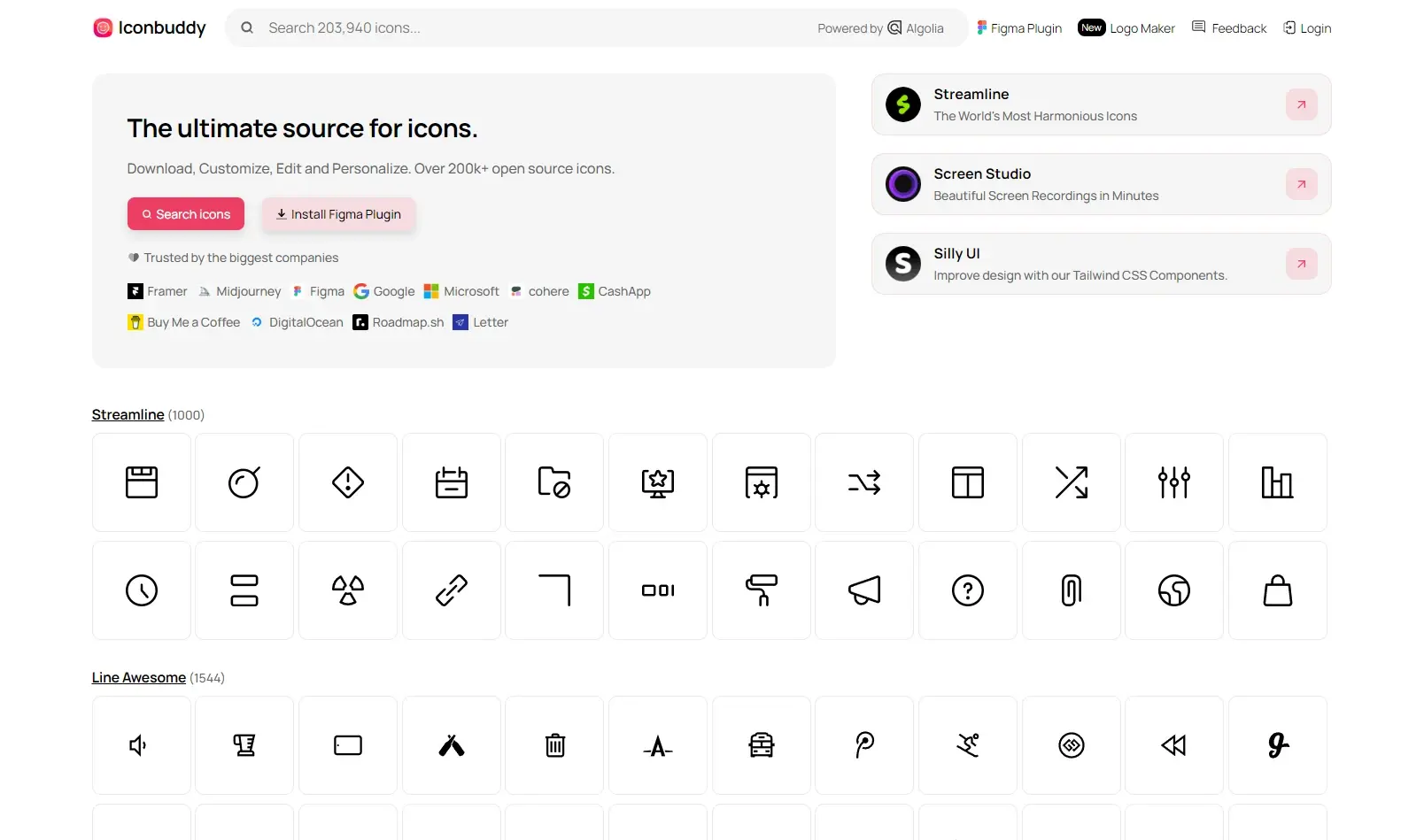Click the CashApp company label
The width and height of the screenshot is (1424, 840).
[x=615, y=291]
